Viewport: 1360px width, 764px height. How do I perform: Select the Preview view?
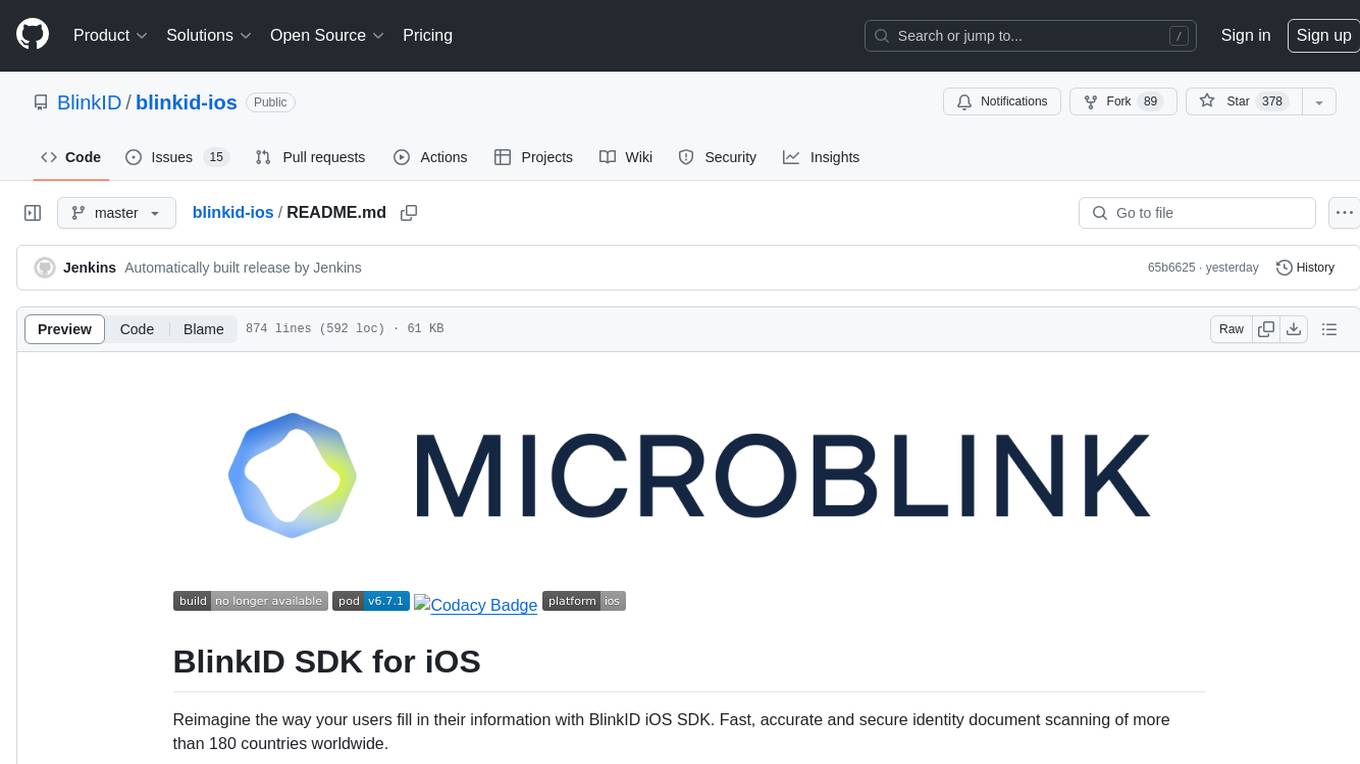point(65,329)
